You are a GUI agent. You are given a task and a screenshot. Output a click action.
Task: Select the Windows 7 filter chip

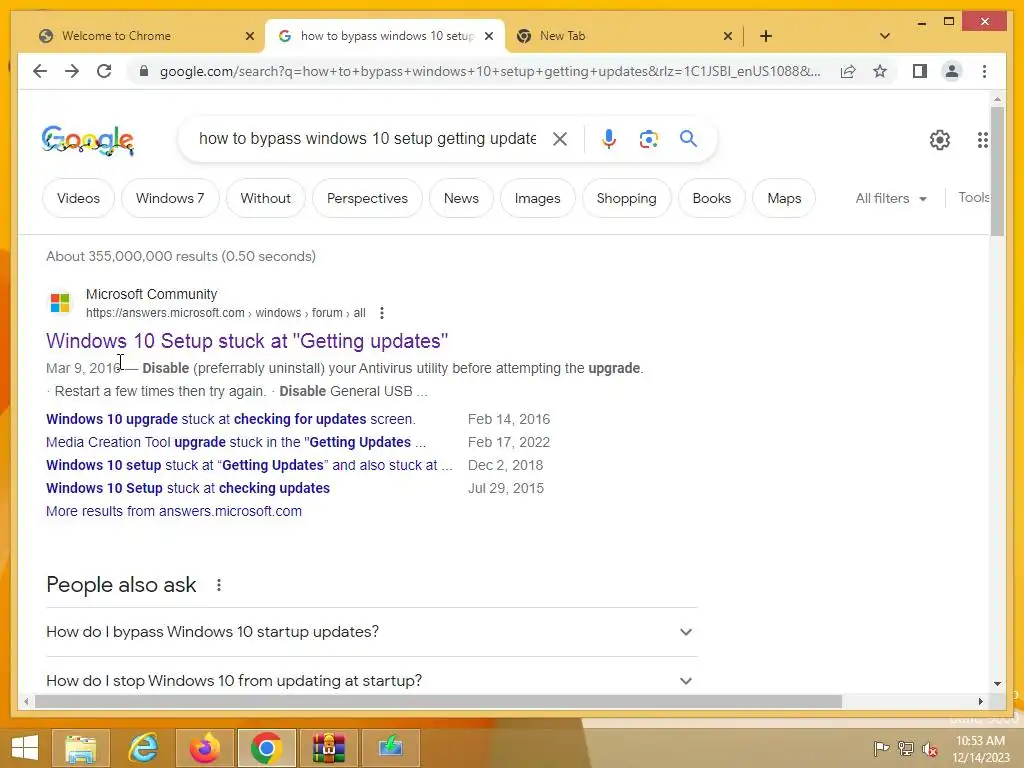170,199
